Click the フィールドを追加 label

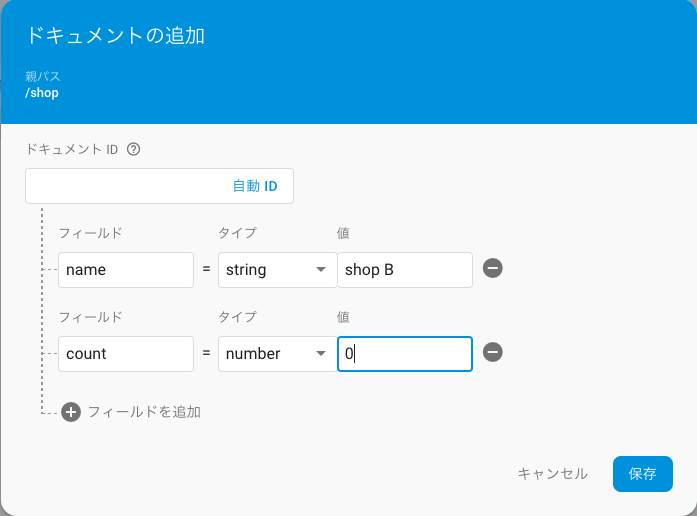[144, 412]
